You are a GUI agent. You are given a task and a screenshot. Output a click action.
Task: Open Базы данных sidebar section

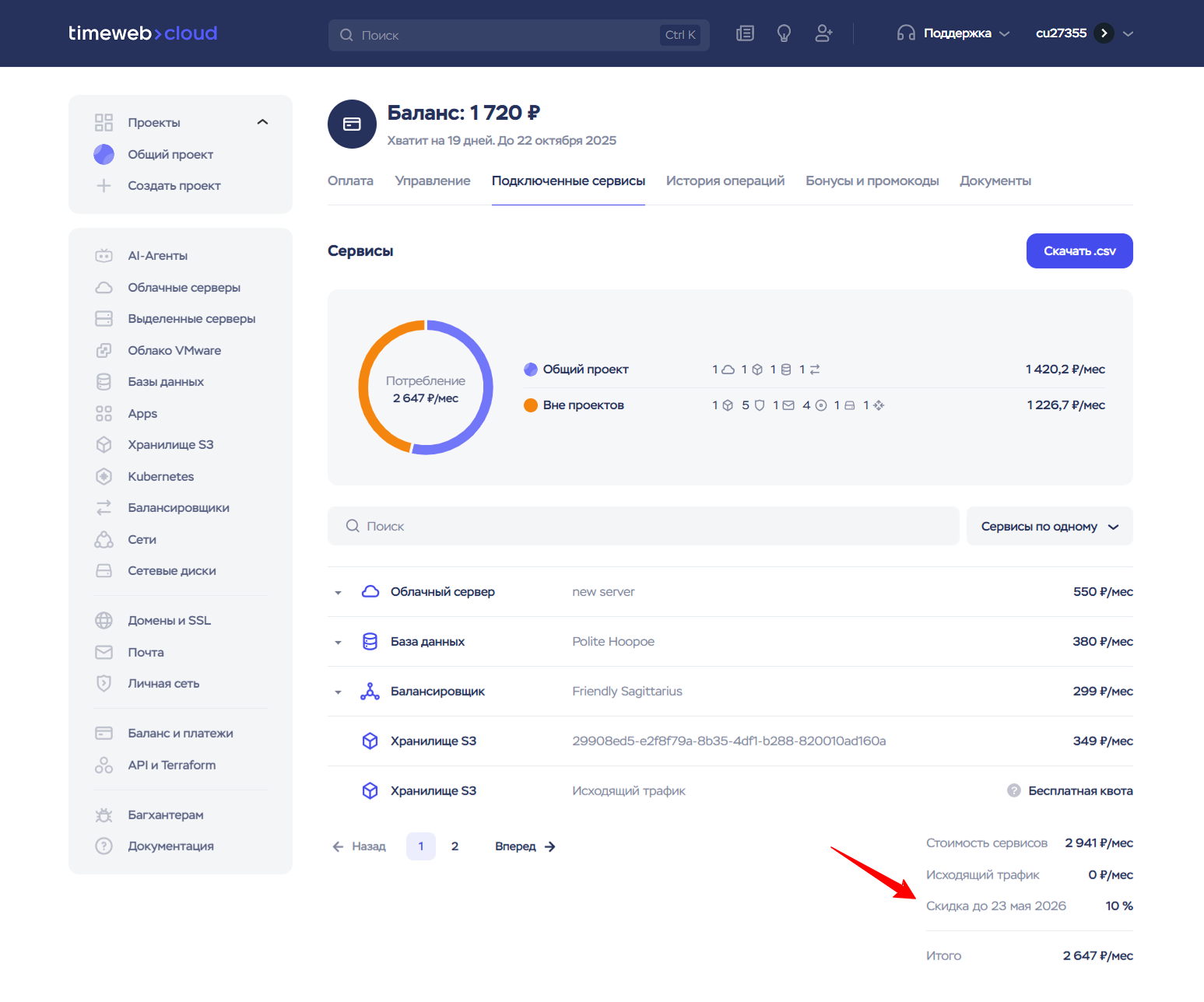(x=165, y=381)
